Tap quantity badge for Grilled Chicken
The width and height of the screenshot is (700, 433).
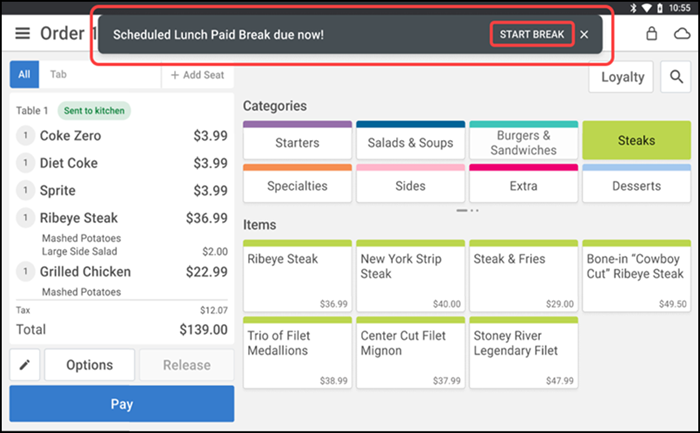click(x=25, y=271)
